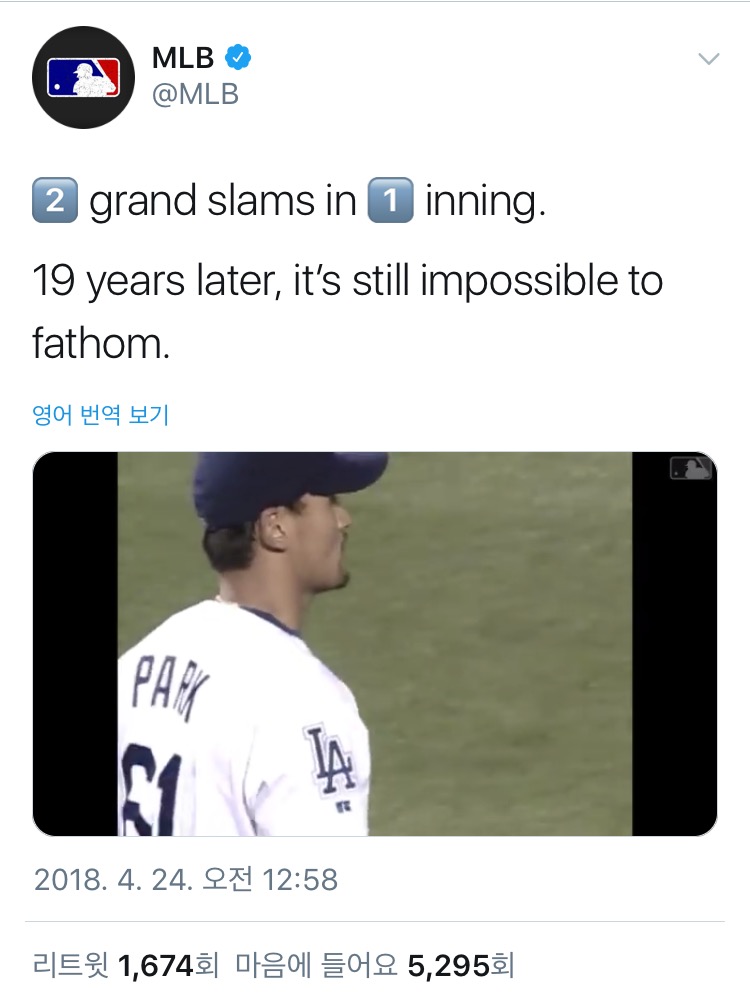Click the number 2 keycap emoji

pos(56,202)
